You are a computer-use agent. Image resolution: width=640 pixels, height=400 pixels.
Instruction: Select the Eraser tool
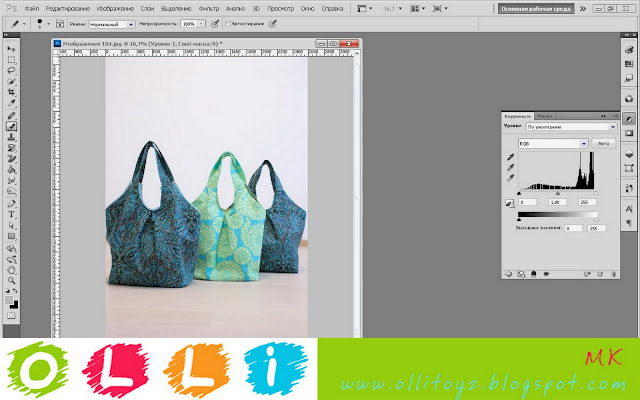(11, 158)
